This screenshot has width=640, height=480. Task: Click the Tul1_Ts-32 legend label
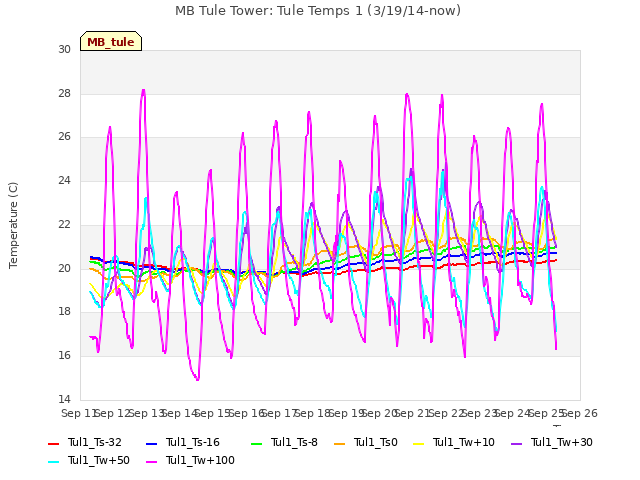click(x=95, y=442)
